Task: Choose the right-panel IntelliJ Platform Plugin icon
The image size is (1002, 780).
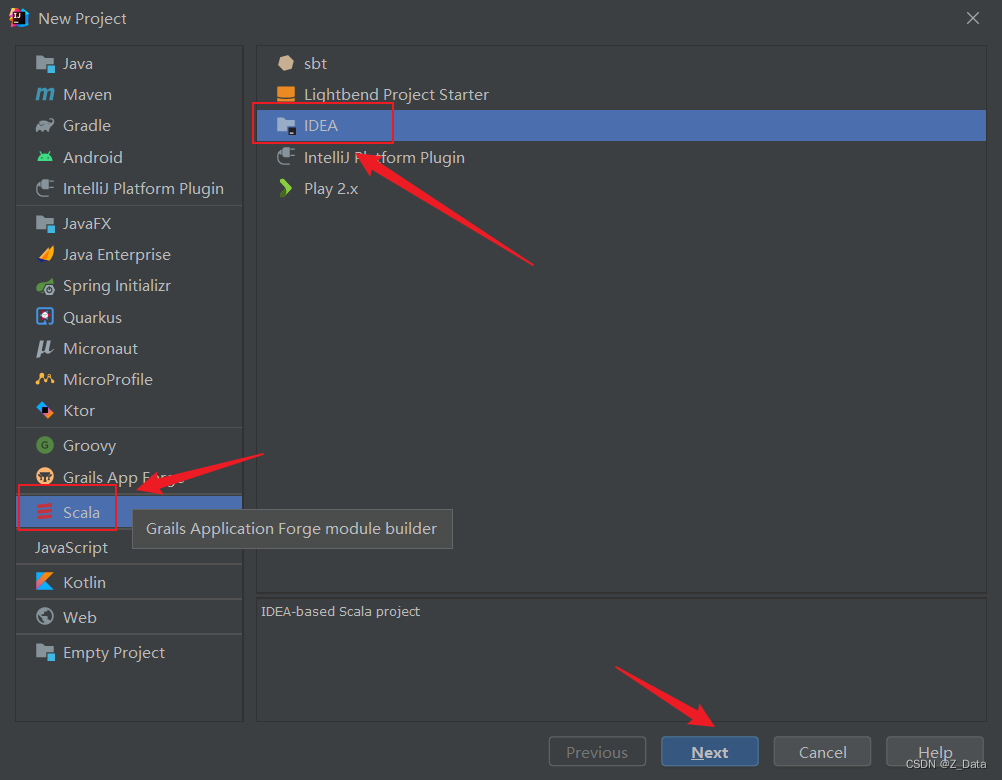Action: pyautogui.click(x=286, y=157)
